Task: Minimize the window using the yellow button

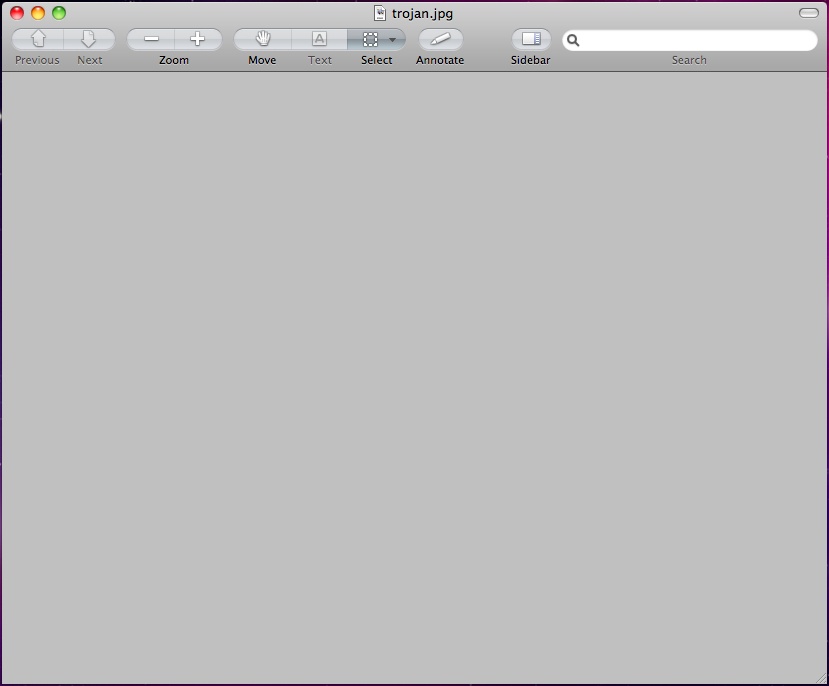Action: (38, 13)
